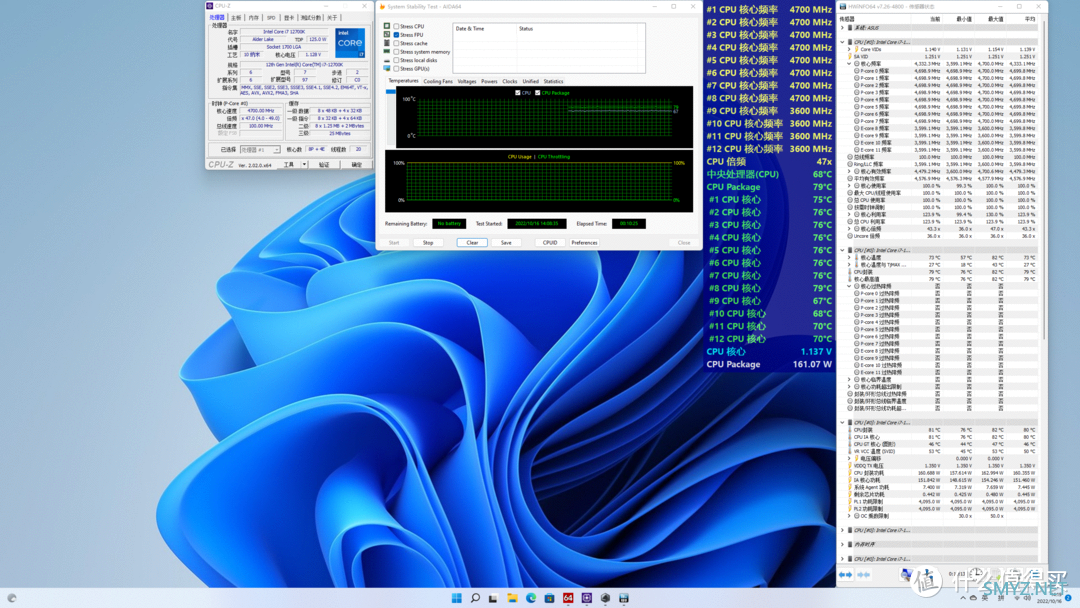Open Windows Start menu
1080x608 pixels.
click(456, 598)
